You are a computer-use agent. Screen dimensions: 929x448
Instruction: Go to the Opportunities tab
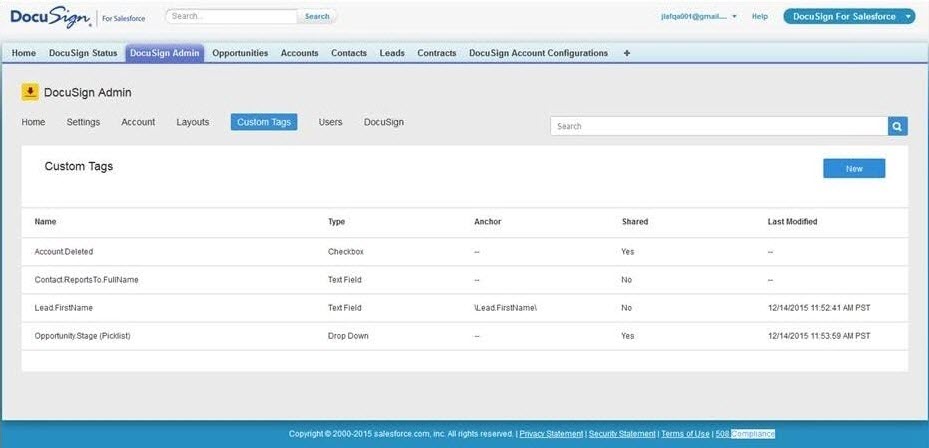[240, 53]
